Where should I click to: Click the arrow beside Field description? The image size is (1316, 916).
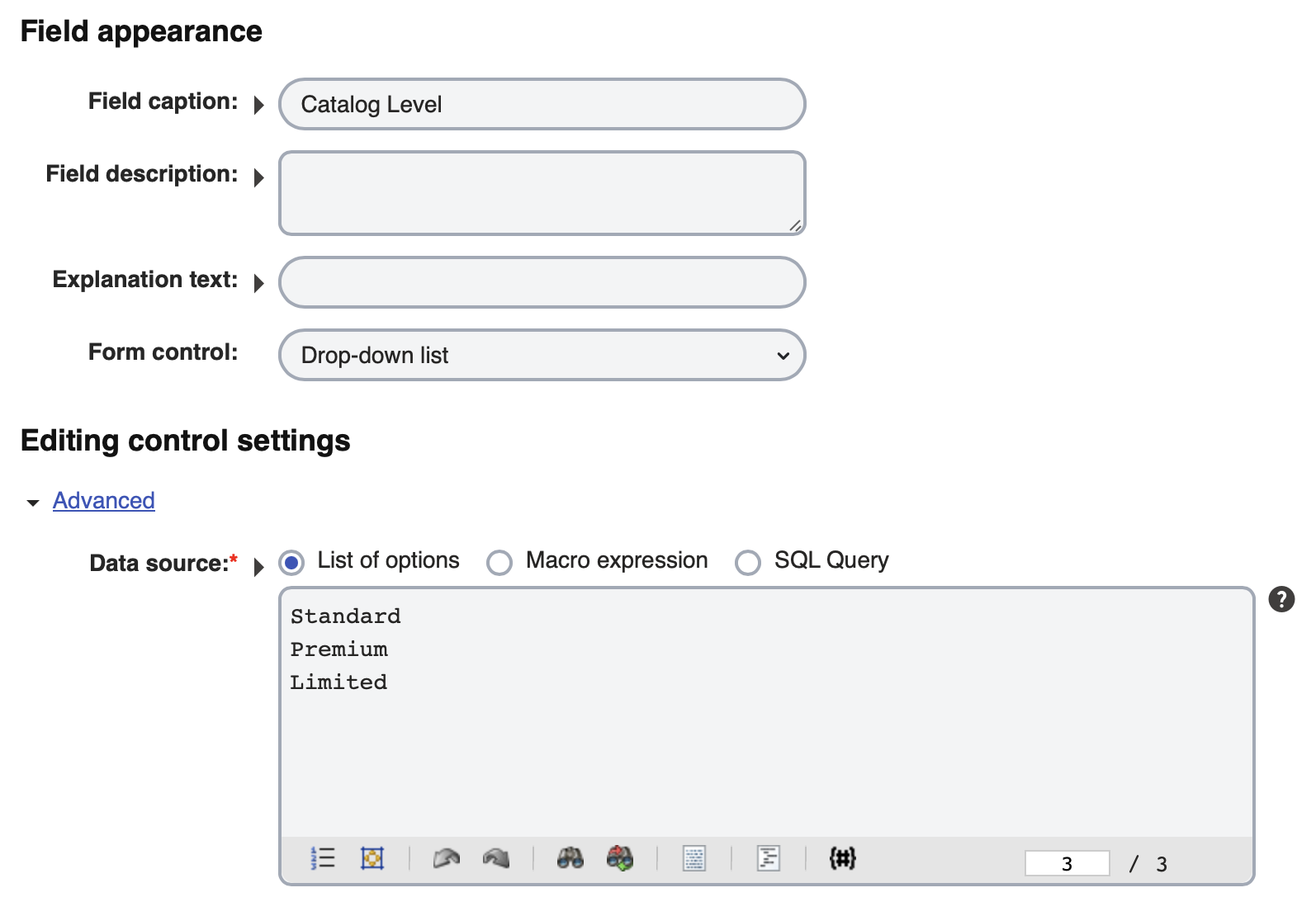click(259, 177)
